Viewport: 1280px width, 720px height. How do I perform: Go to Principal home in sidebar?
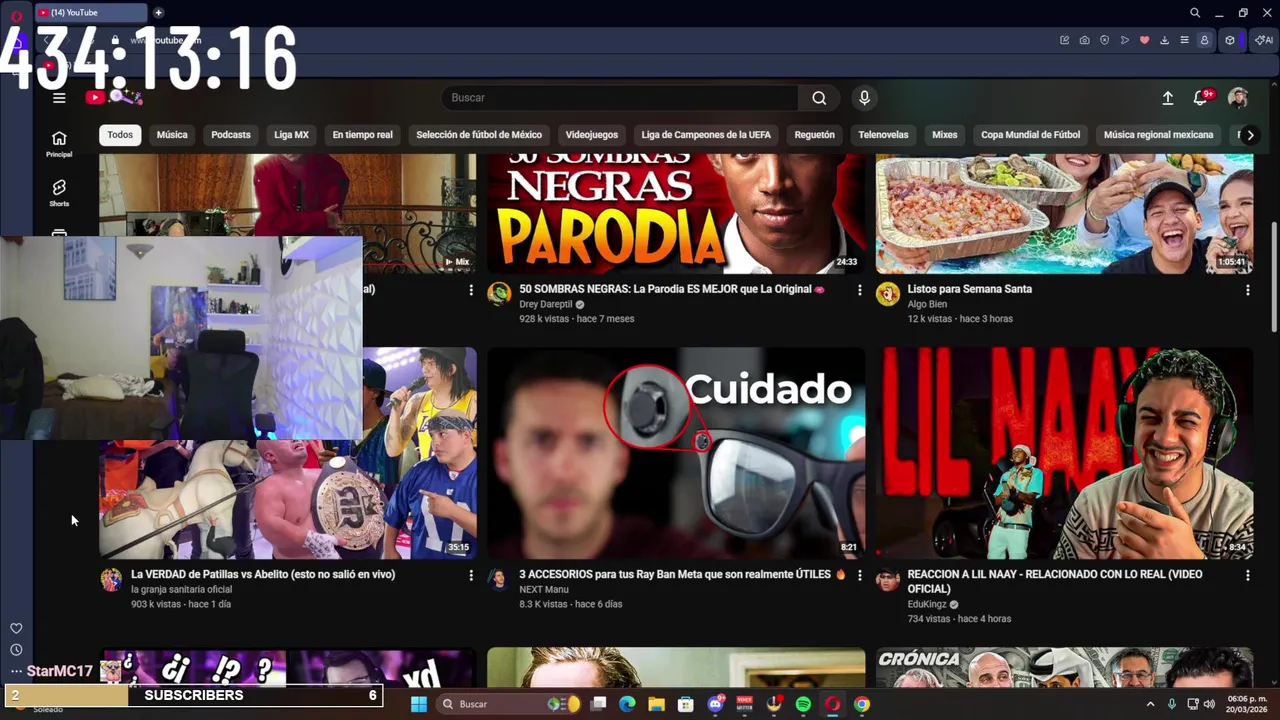coord(59,144)
